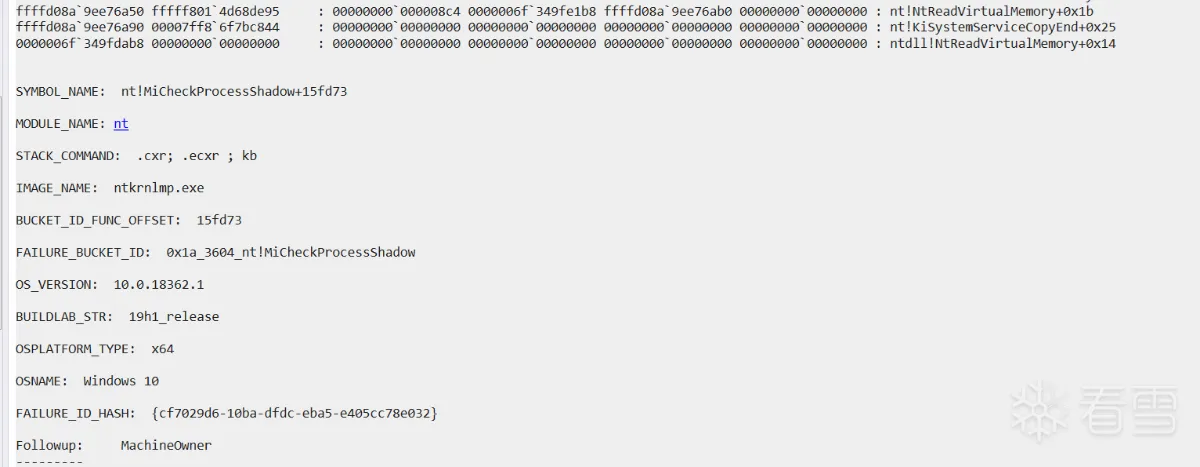Click the return address fffff801`4d68de95
This screenshot has width=1200, height=467.
[x=215, y=11]
